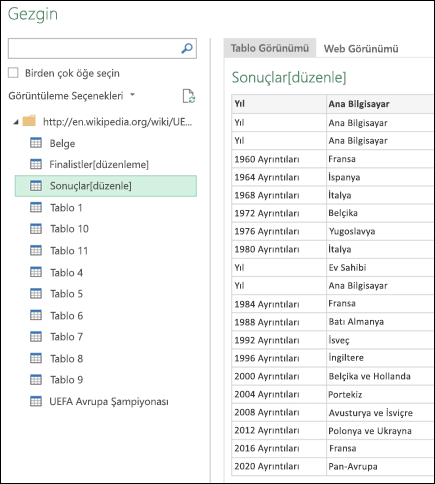
Task: Click the table icon beside Tablo 6
Action: click(x=36, y=315)
